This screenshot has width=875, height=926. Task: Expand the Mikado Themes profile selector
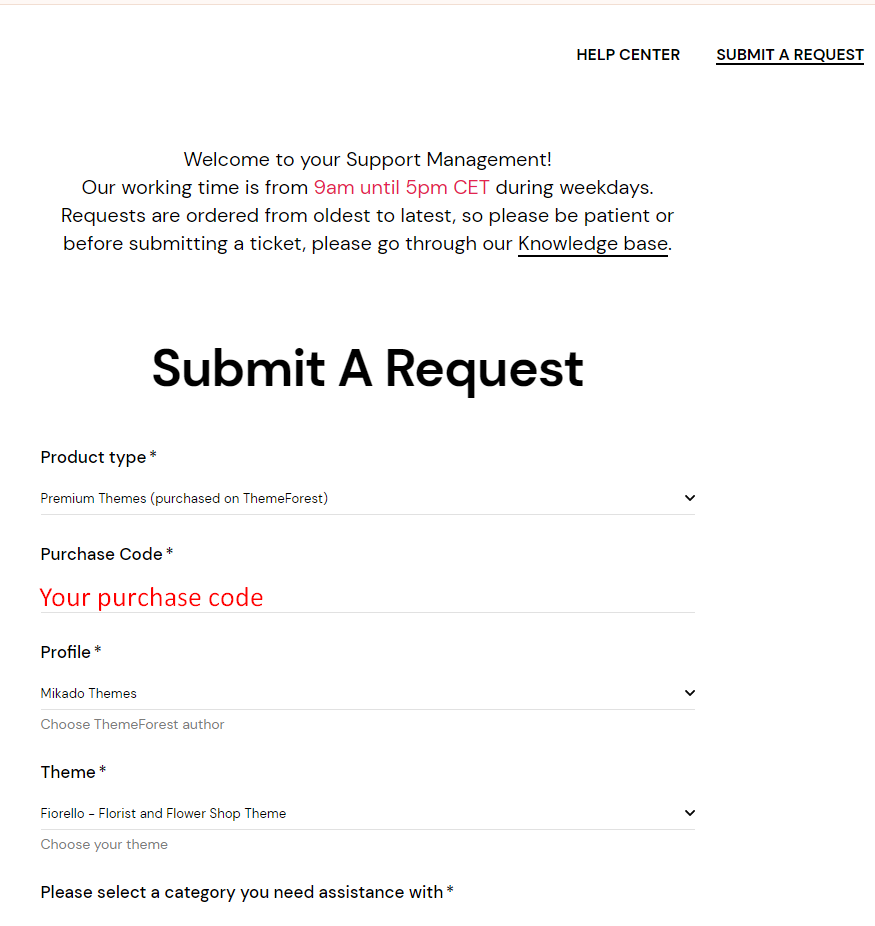click(x=367, y=693)
